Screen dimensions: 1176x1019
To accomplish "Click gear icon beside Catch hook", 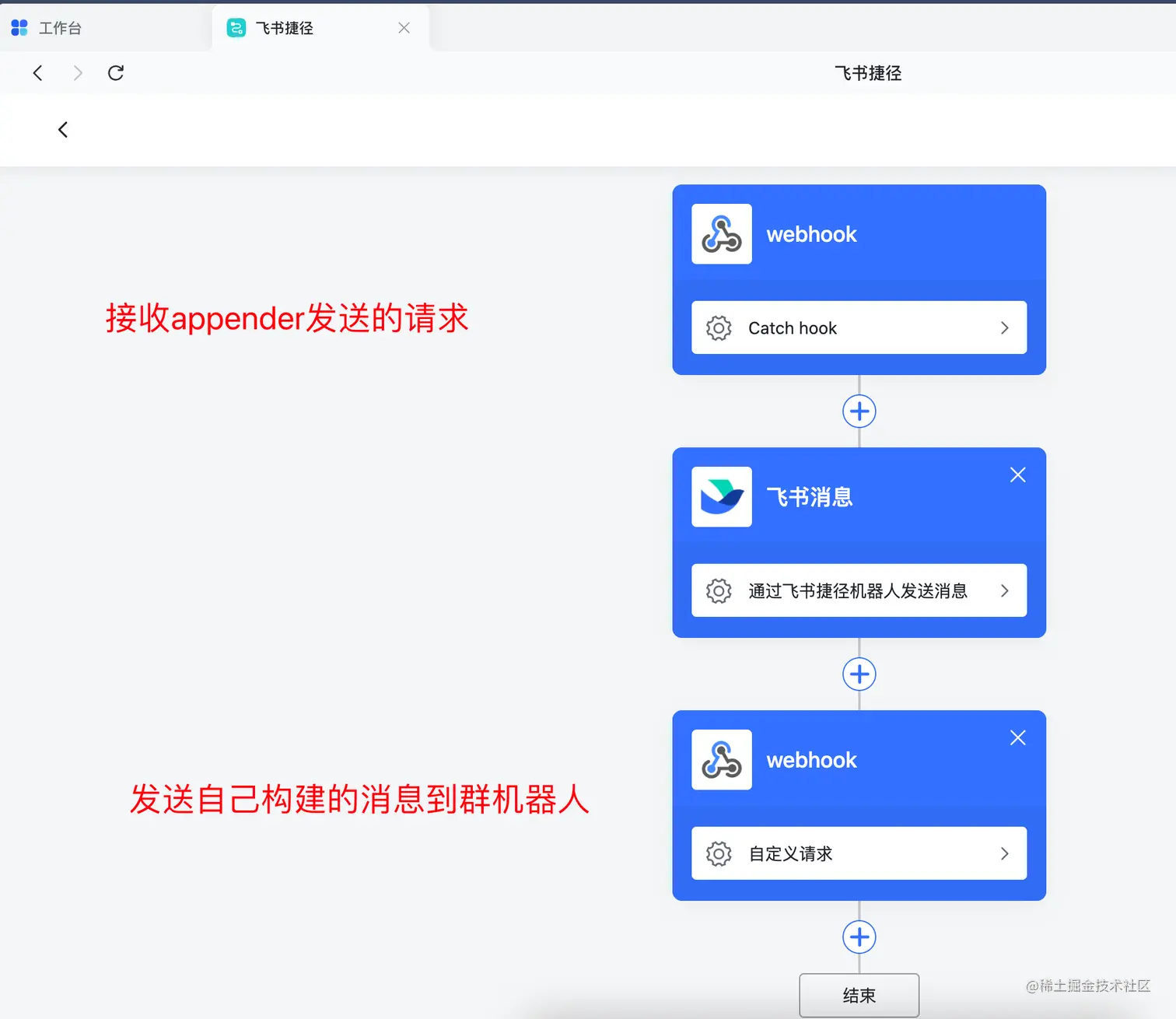I will click(x=719, y=328).
